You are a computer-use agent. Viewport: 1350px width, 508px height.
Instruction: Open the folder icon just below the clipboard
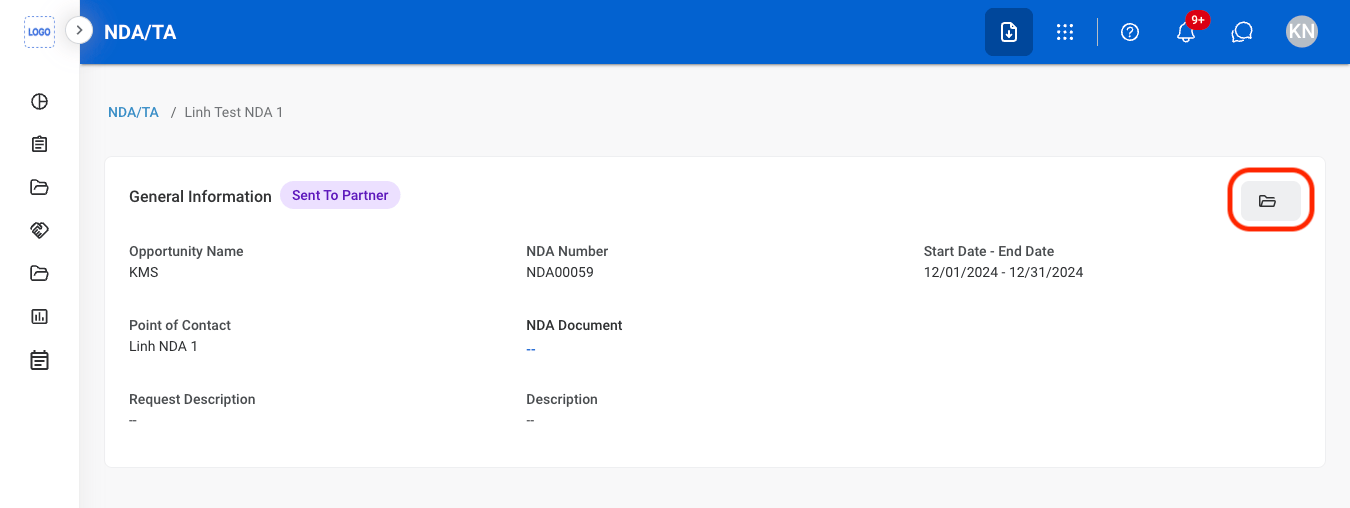pyautogui.click(x=39, y=187)
